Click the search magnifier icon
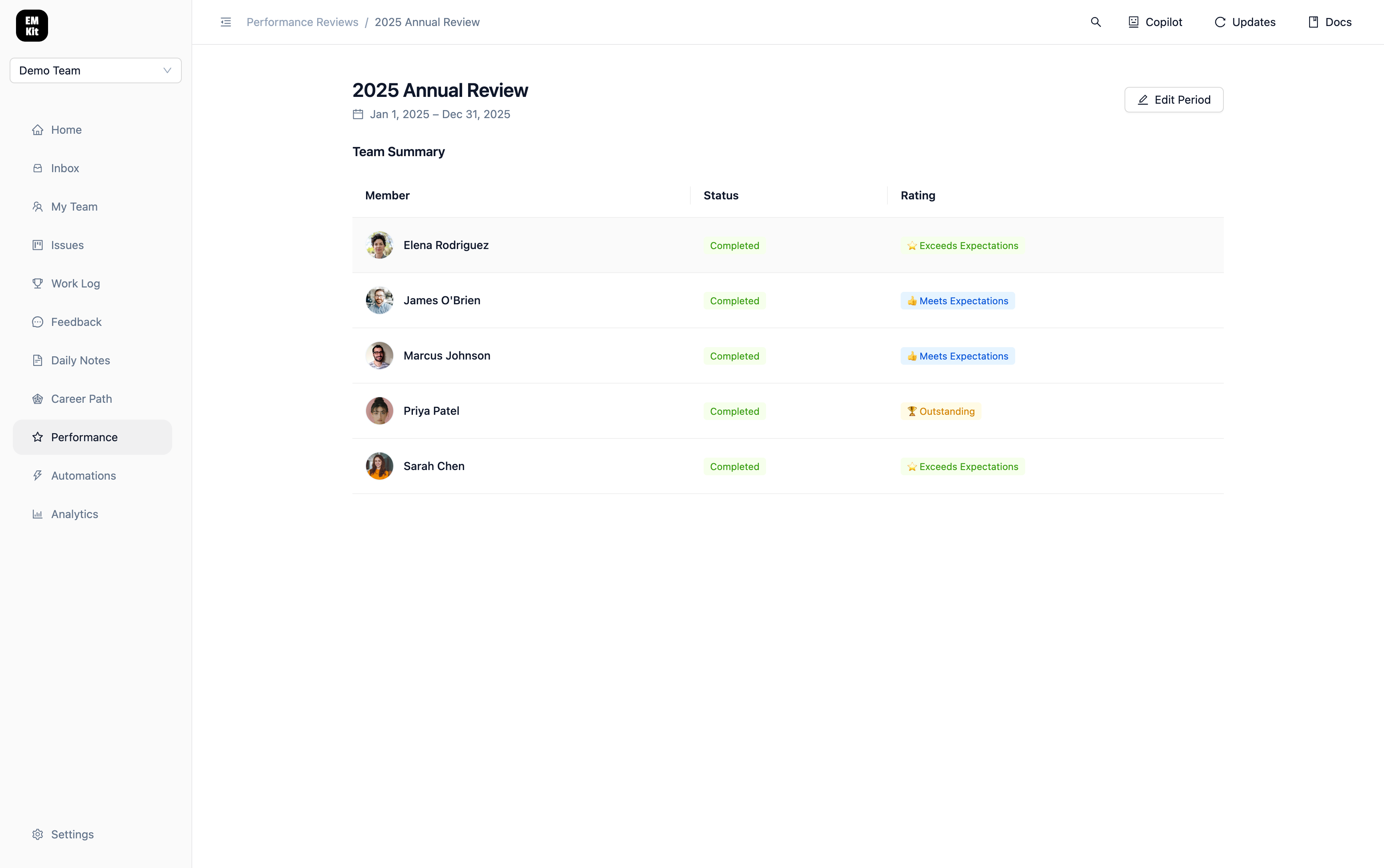Image resolution: width=1384 pixels, height=868 pixels. pos(1095,22)
